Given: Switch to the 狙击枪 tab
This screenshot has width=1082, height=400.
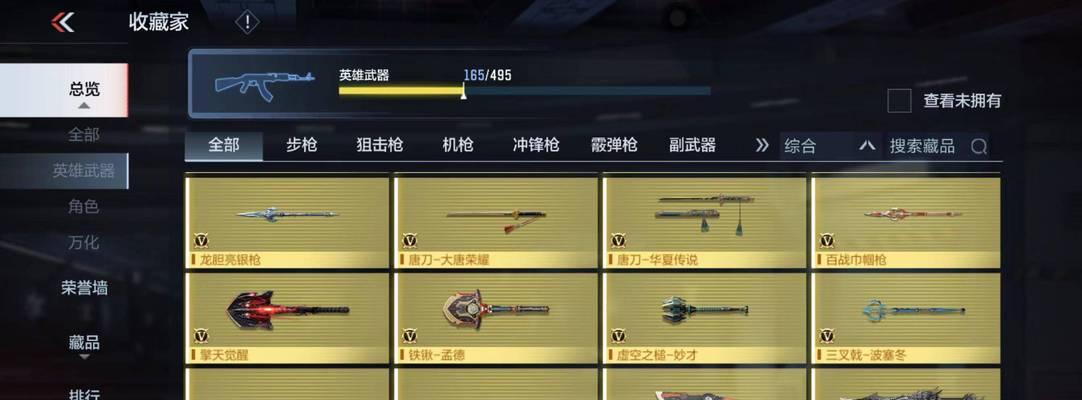Looking at the screenshot, I should (380, 146).
